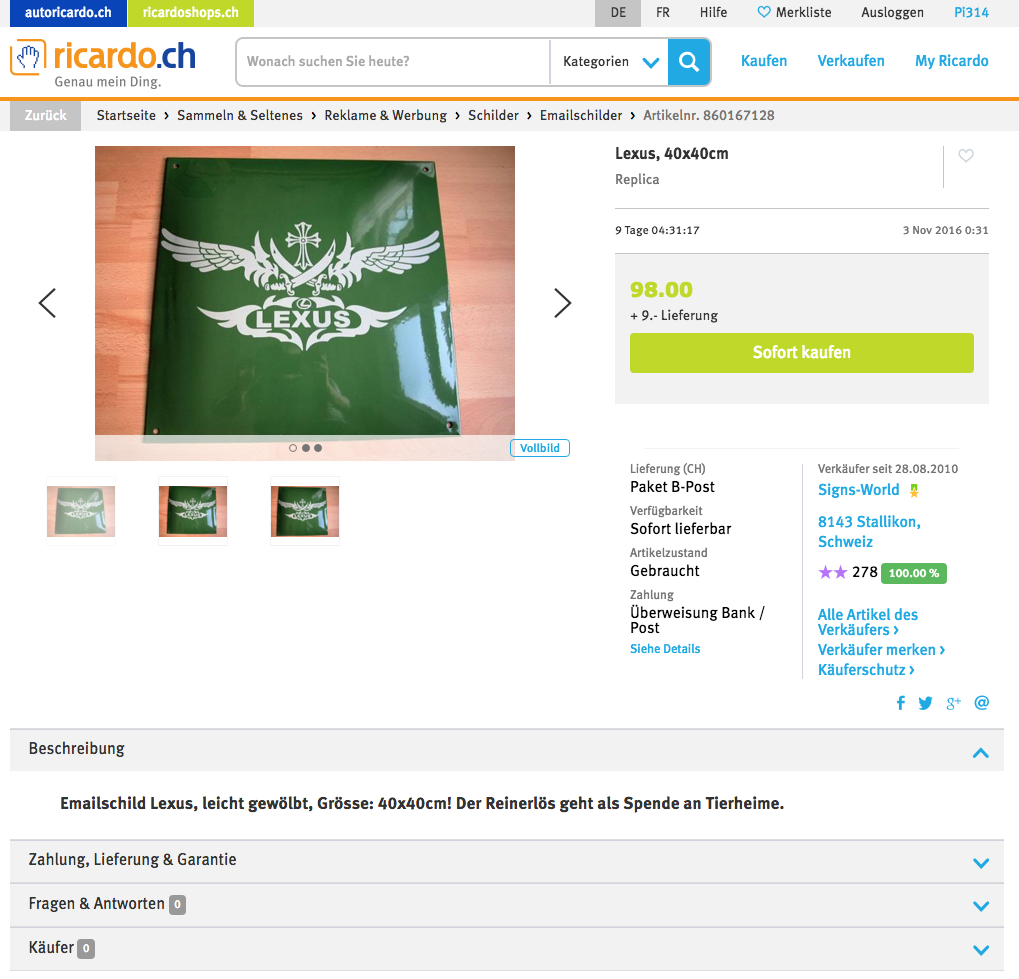
Task: Click the blue search magnifier button
Action: tap(688, 62)
